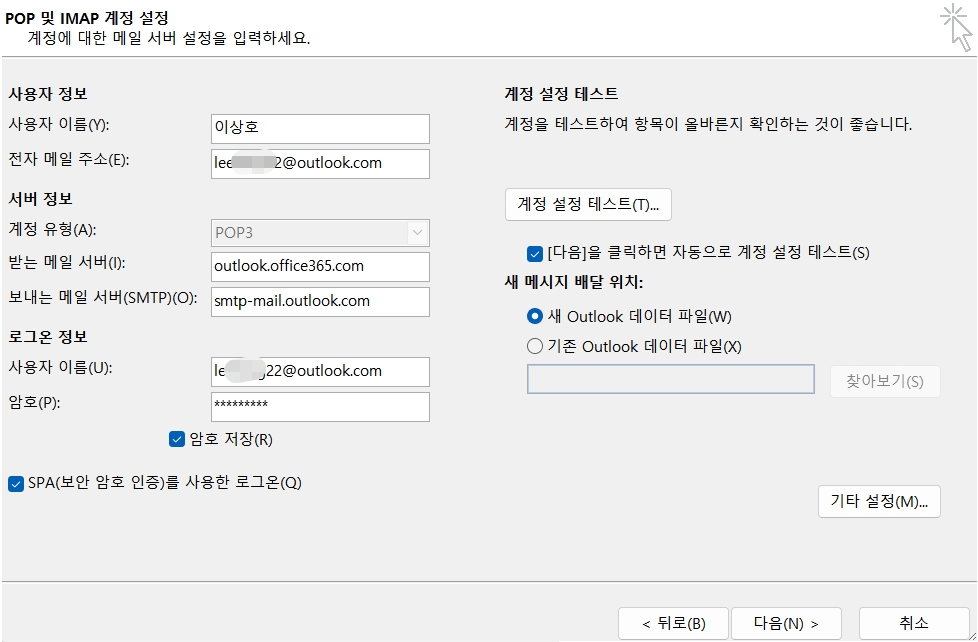Click the 사용자 이름(Y) label

[x=59, y=125]
